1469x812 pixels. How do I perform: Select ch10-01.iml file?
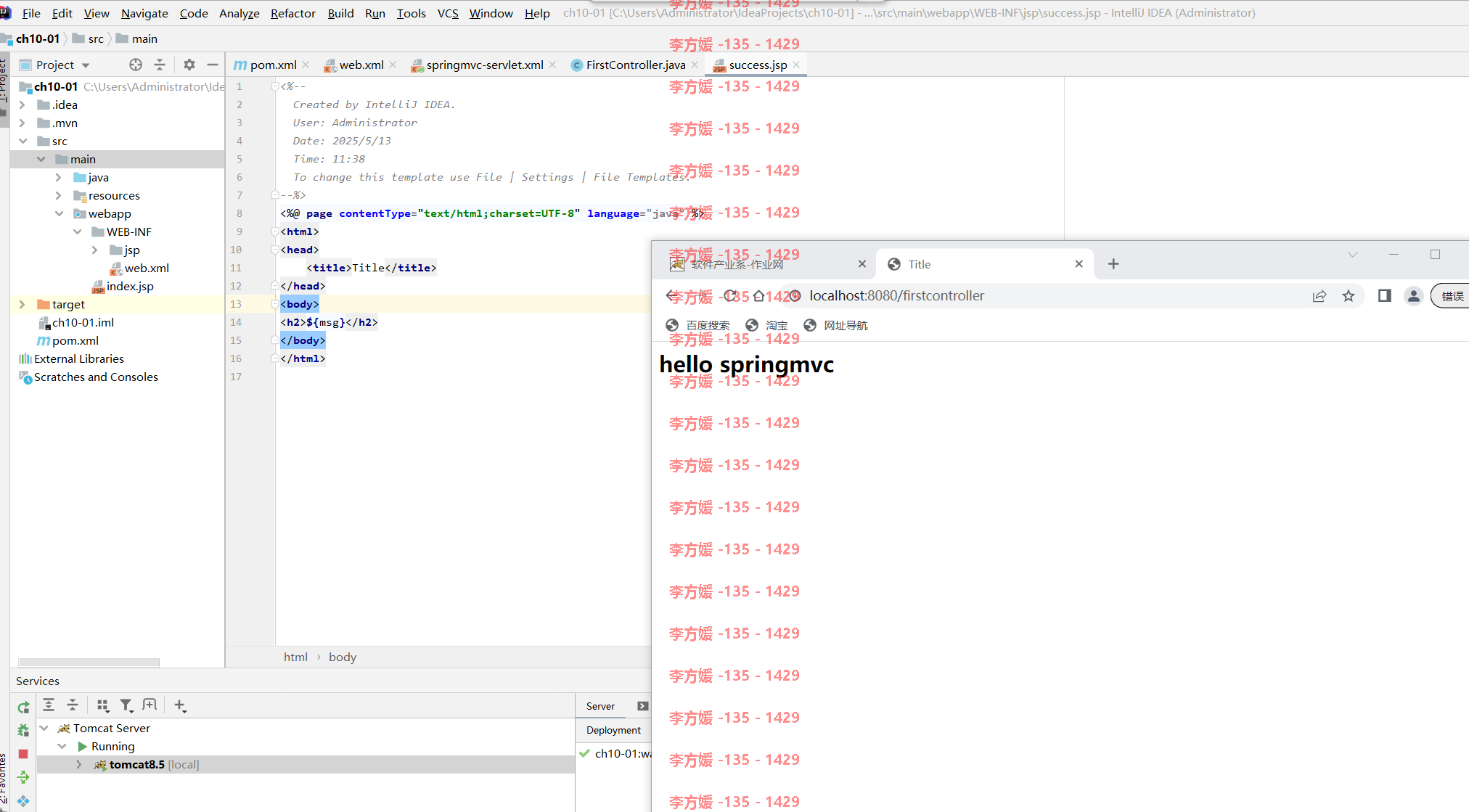click(x=76, y=322)
